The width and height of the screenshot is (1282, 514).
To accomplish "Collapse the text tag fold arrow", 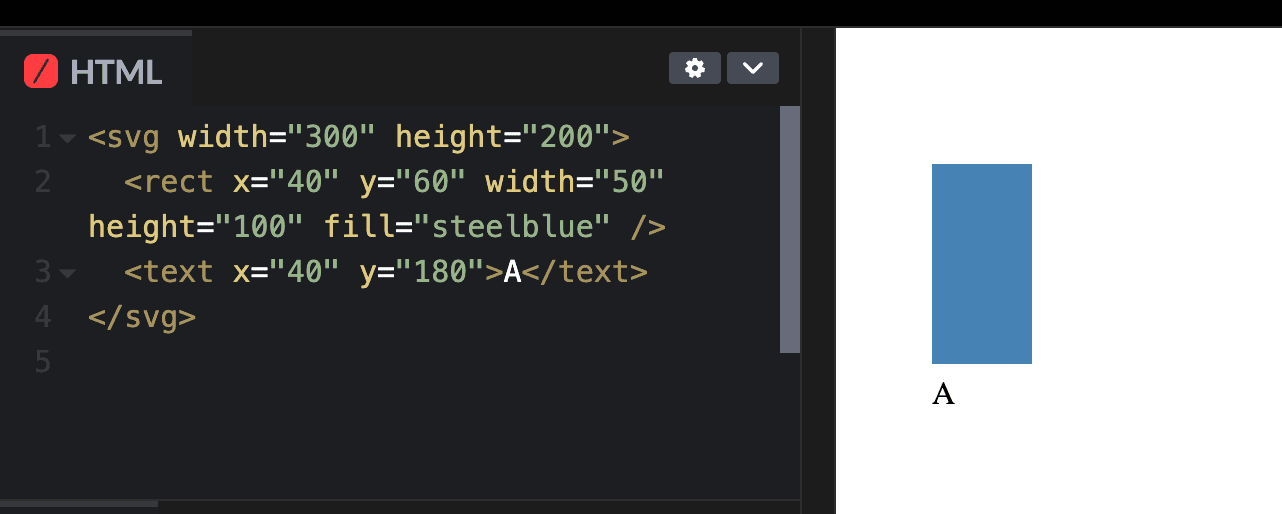I will (x=68, y=272).
